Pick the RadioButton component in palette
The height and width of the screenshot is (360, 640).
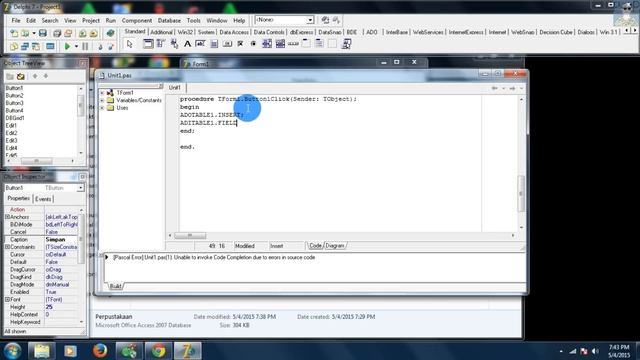[253, 44]
